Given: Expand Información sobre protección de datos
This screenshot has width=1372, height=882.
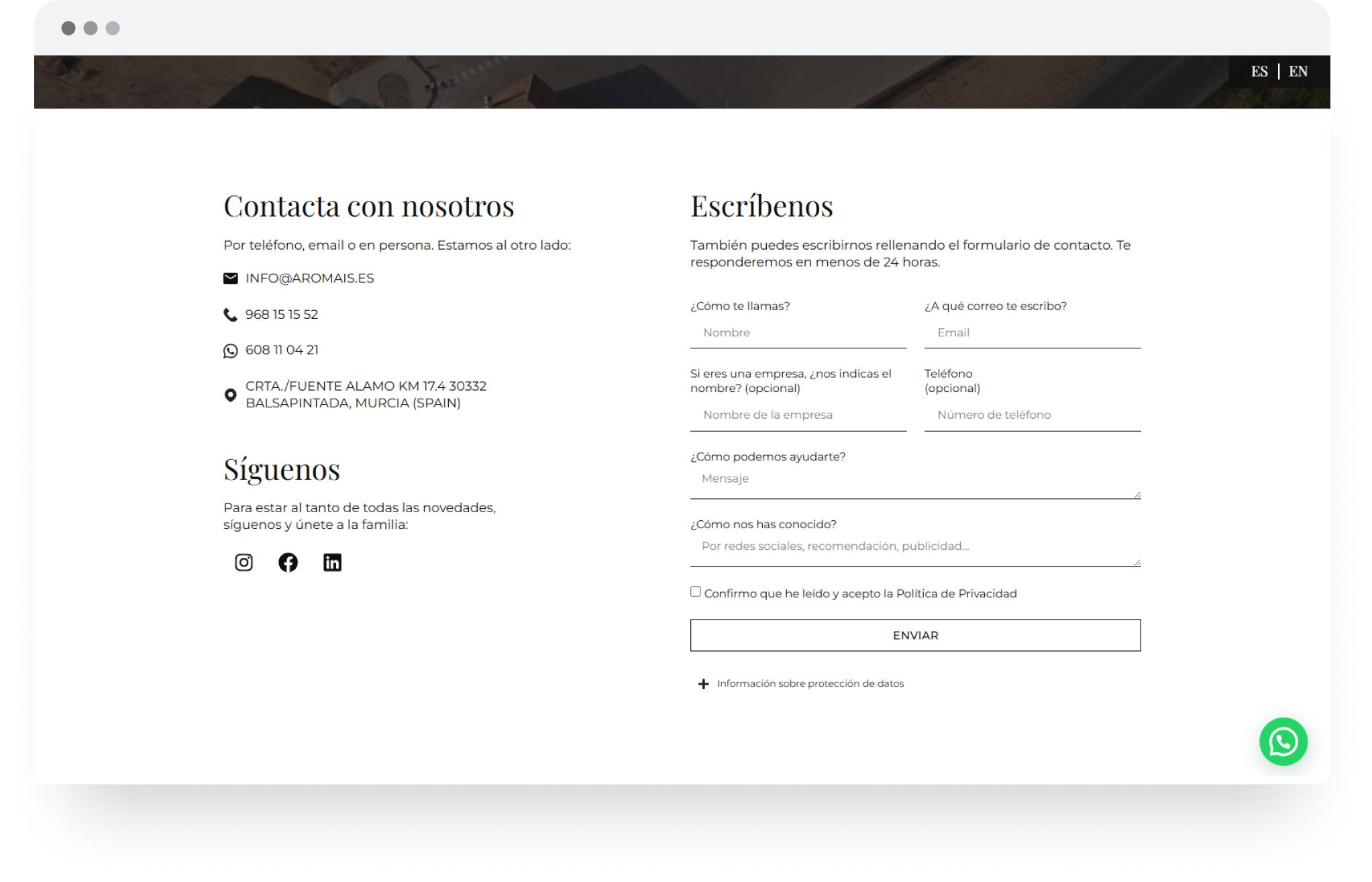Looking at the screenshot, I should 810,683.
